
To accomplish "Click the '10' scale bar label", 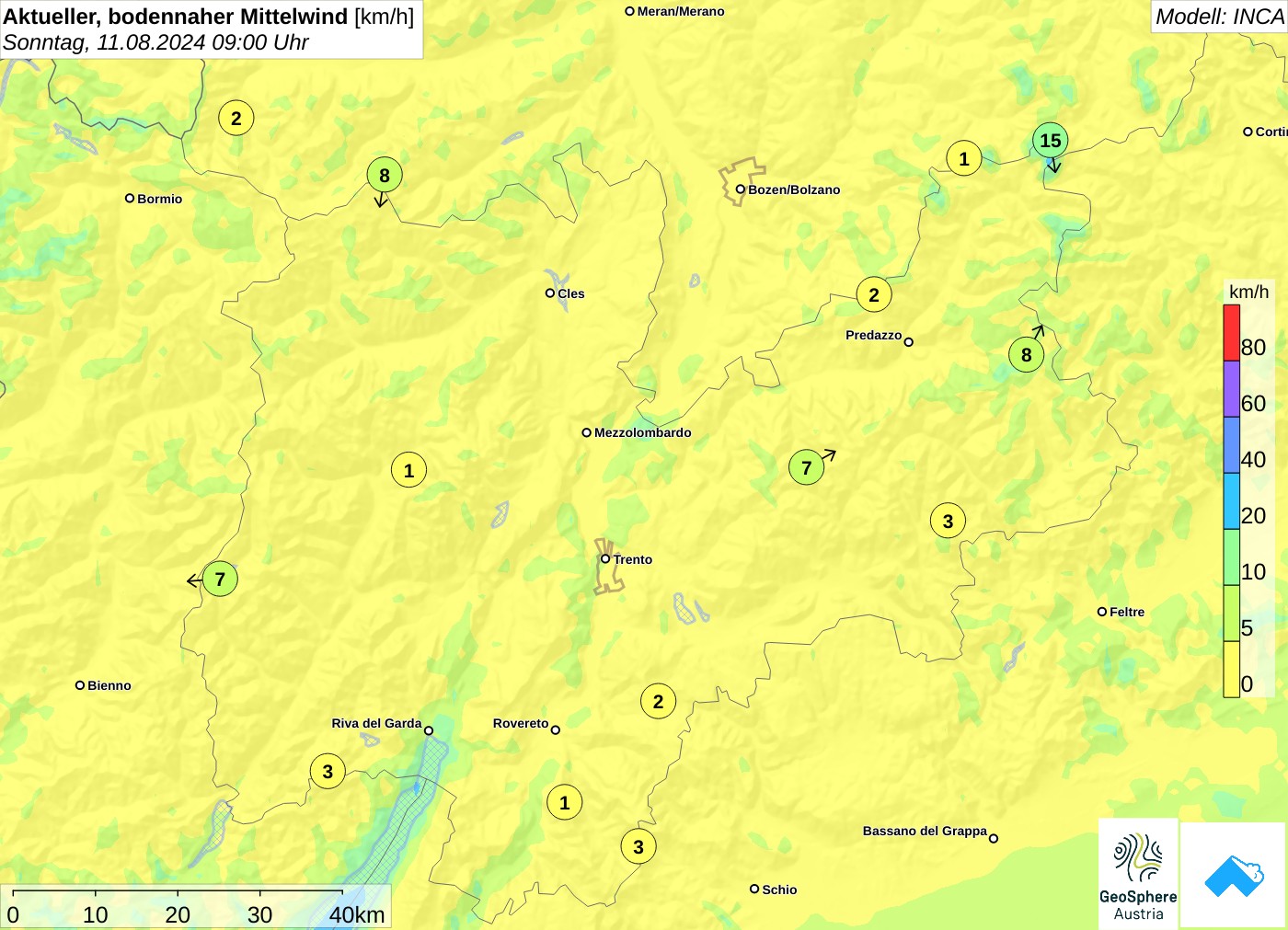I will coord(96,915).
